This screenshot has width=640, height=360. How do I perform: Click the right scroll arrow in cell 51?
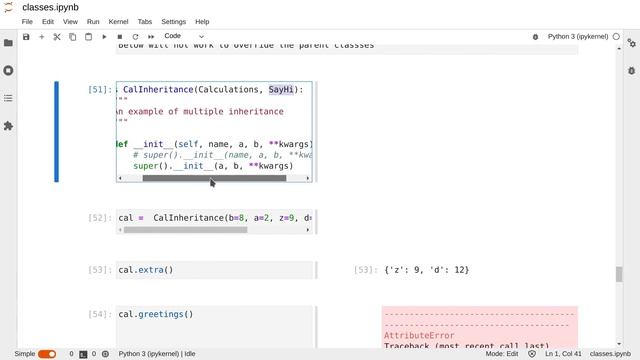point(307,178)
